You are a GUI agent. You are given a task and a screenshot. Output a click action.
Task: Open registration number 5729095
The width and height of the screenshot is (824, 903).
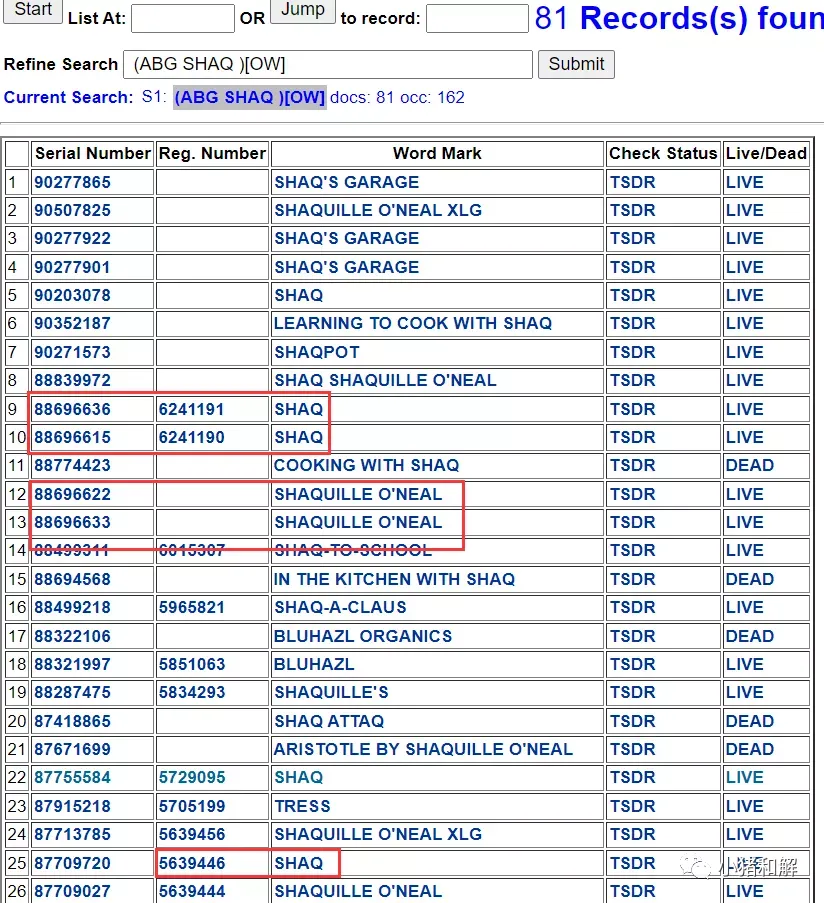tap(192, 777)
